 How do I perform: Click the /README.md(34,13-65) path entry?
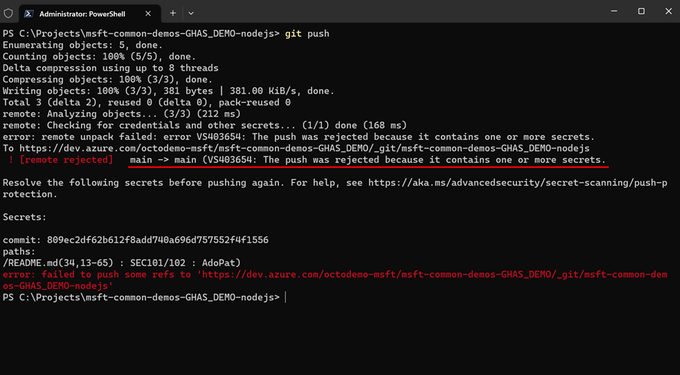[61, 263]
